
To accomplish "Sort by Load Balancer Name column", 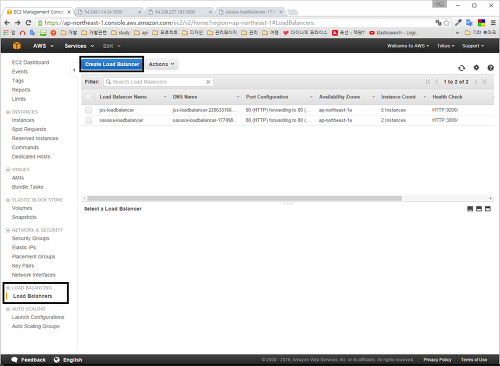I will pos(123,97).
